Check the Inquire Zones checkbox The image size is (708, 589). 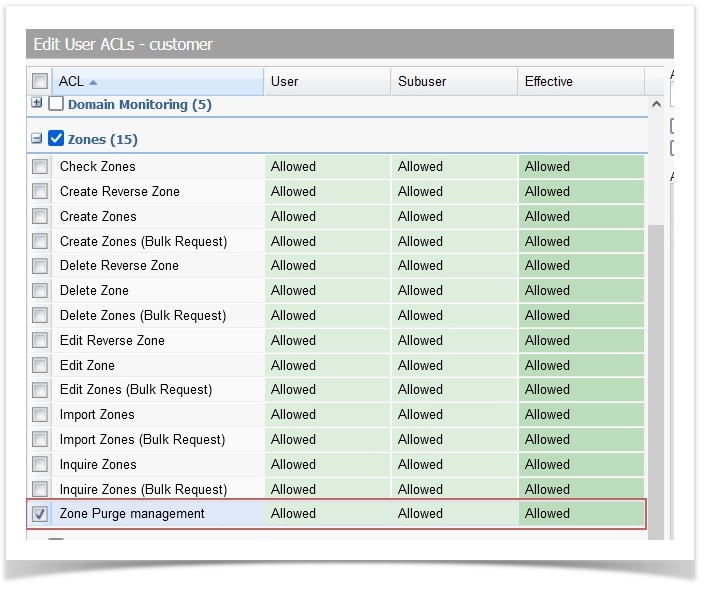(40, 464)
